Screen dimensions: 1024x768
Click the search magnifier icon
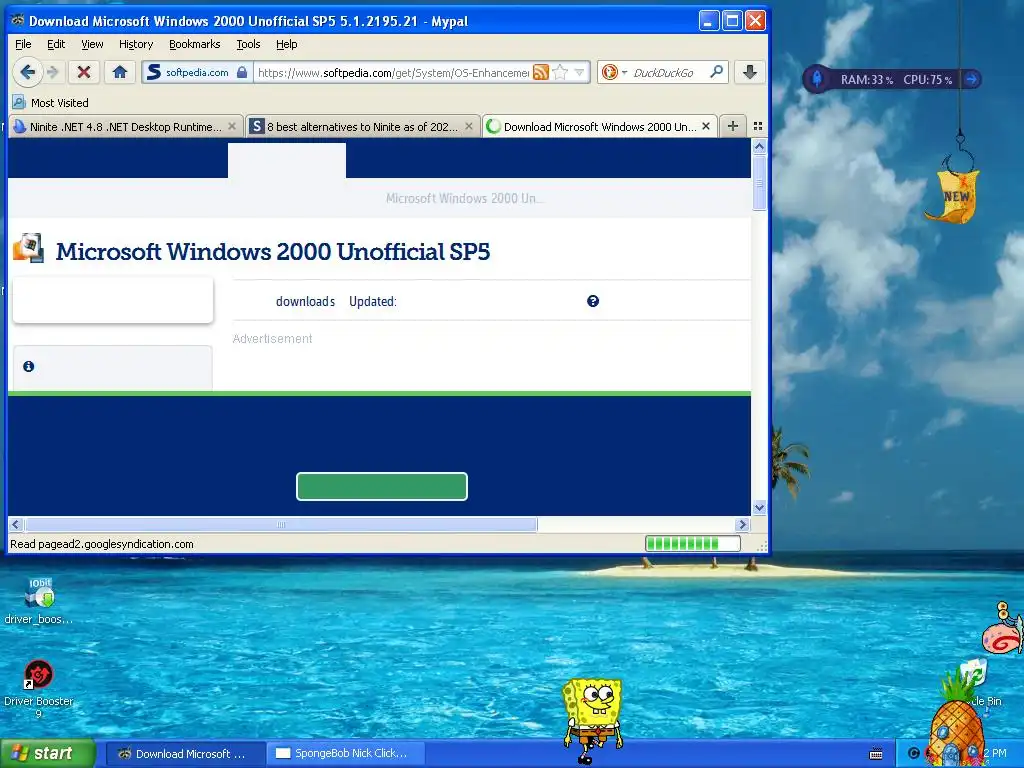(x=716, y=72)
